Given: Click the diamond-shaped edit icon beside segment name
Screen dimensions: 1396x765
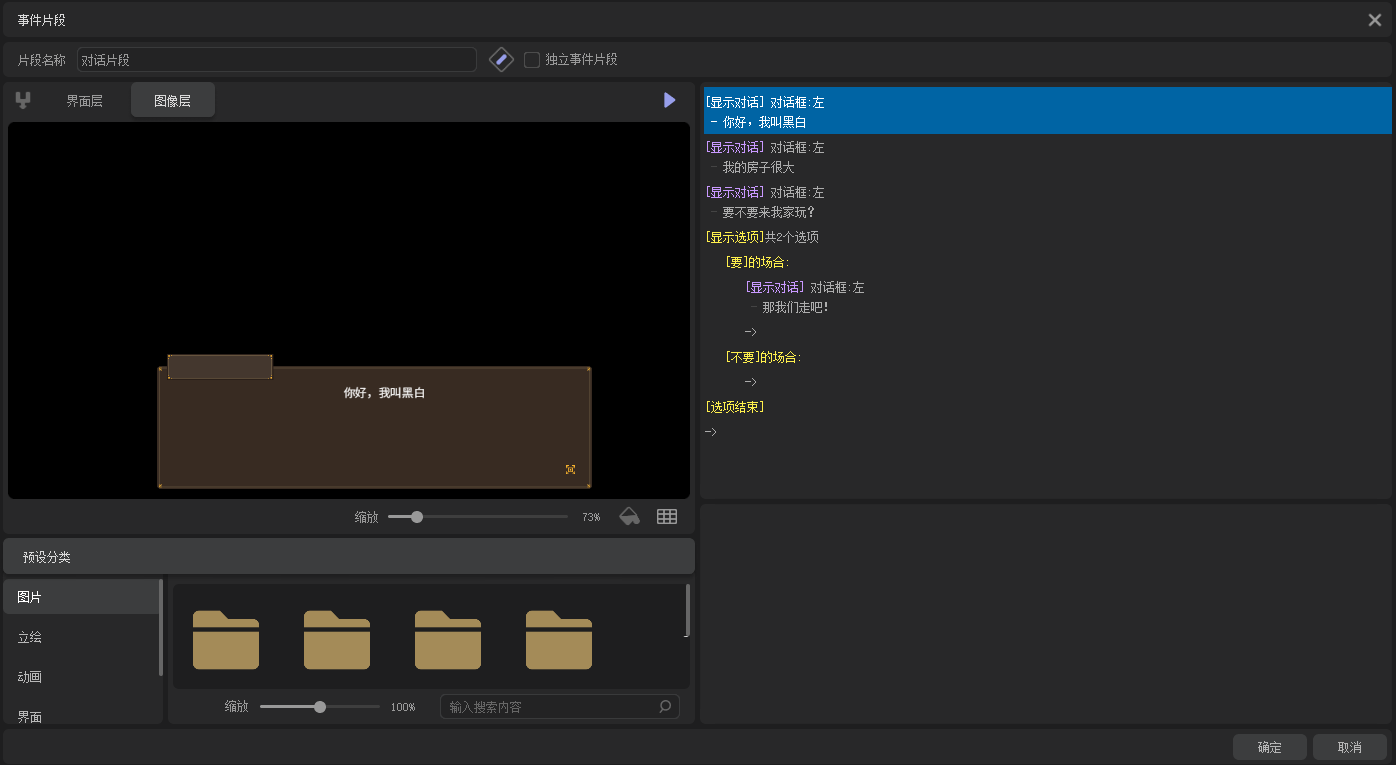Looking at the screenshot, I should (x=501, y=60).
